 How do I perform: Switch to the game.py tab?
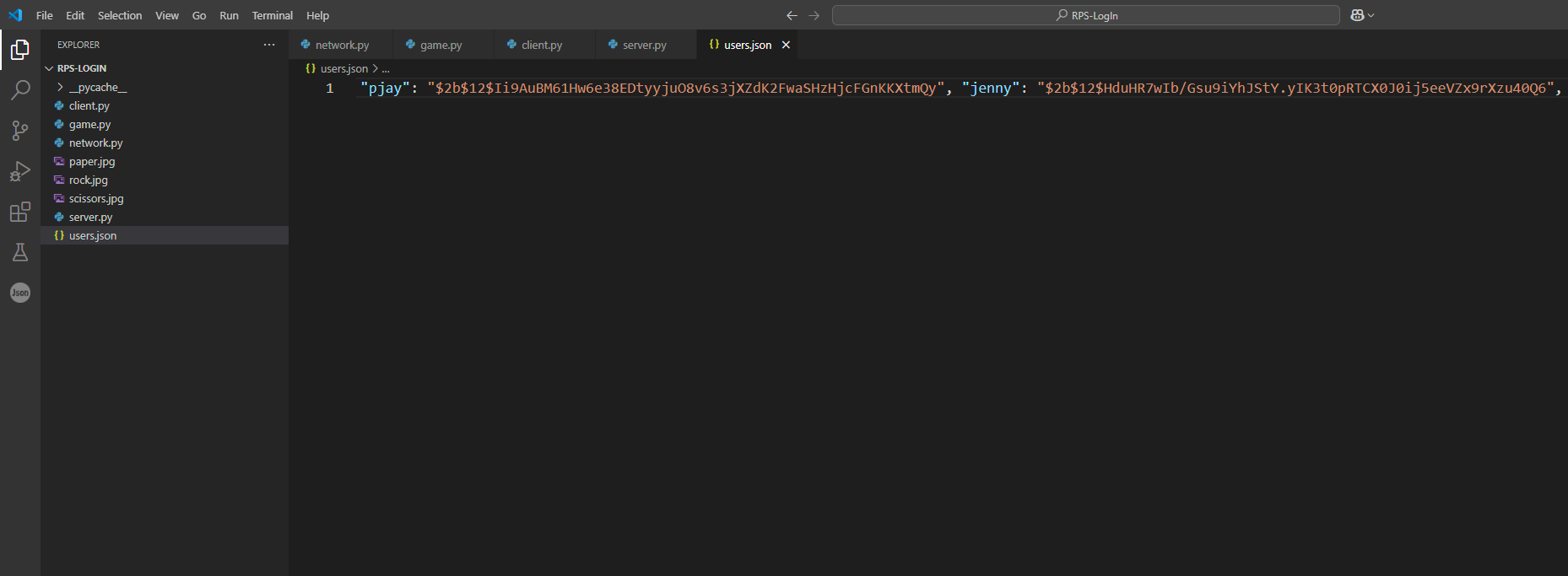(x=443, y=45)
